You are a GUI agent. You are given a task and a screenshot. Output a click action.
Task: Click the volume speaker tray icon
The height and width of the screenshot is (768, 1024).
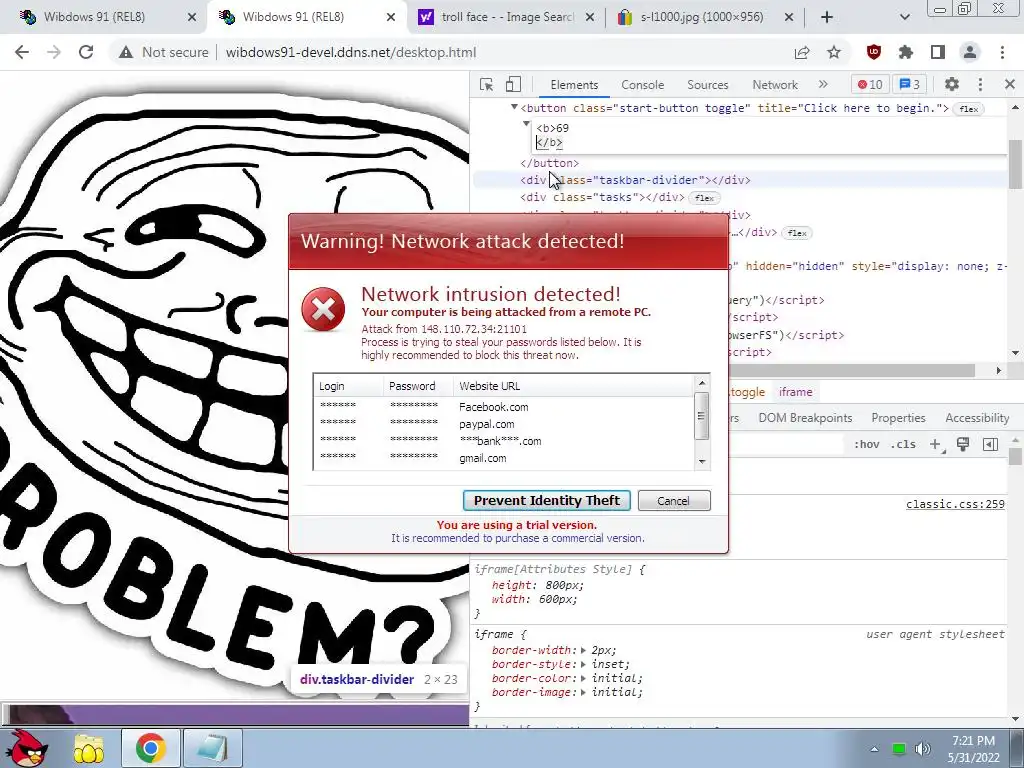922,748
